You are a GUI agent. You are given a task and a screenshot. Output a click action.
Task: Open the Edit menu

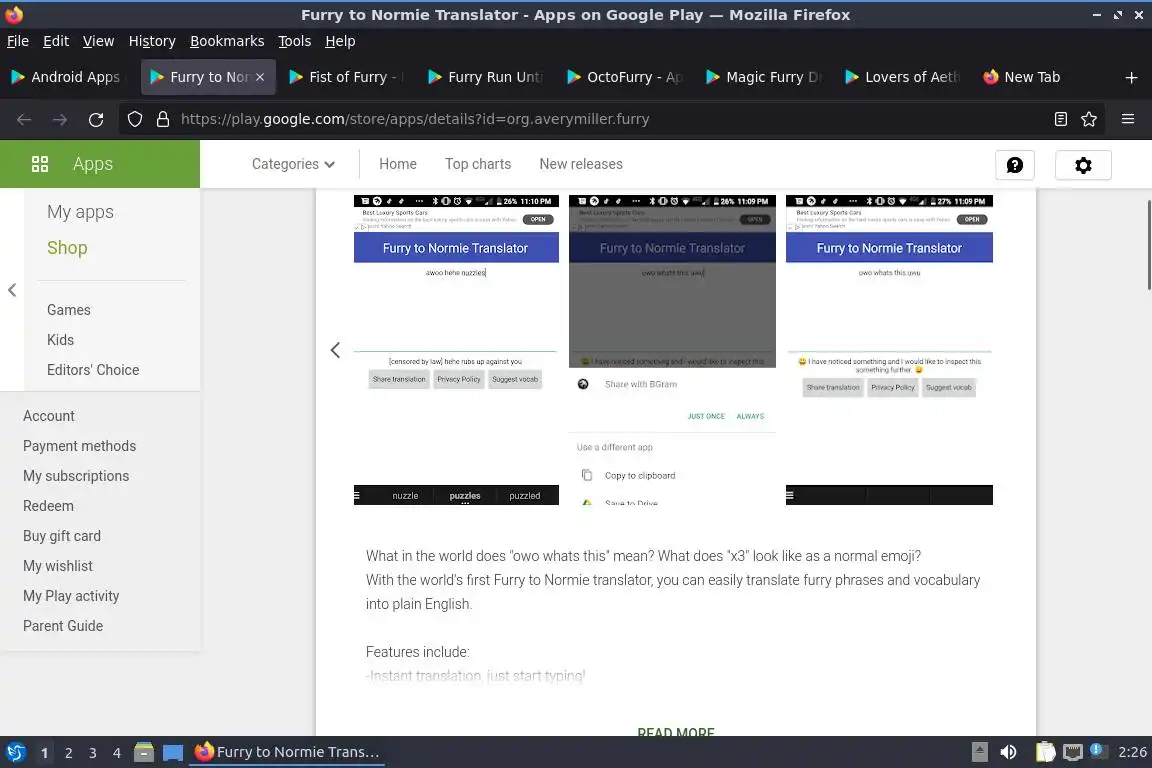pyautogui.click(x=56, y=41)
